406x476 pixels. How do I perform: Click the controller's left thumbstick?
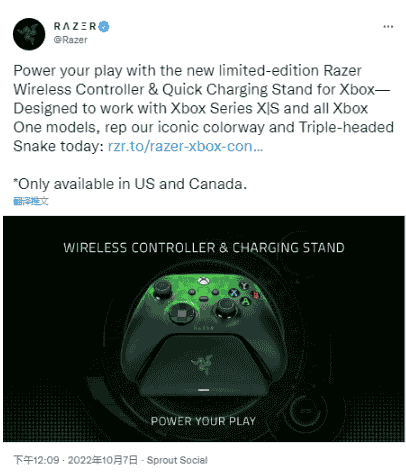(x=162, y=289)
